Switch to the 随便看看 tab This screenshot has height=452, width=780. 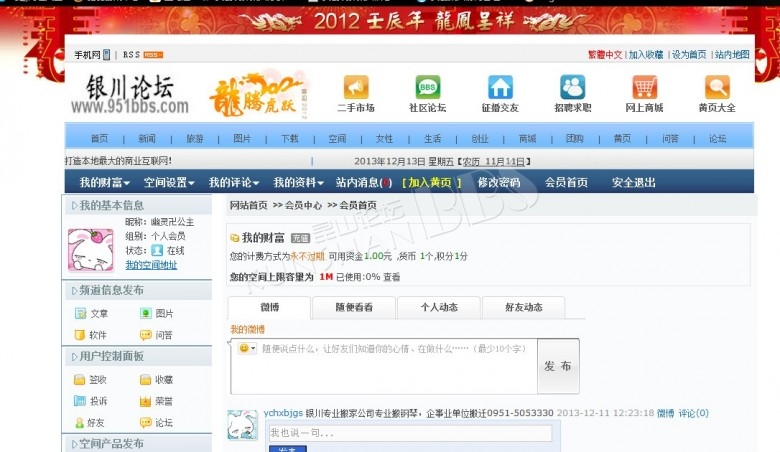pyautogui.click(x=354, y=307)
